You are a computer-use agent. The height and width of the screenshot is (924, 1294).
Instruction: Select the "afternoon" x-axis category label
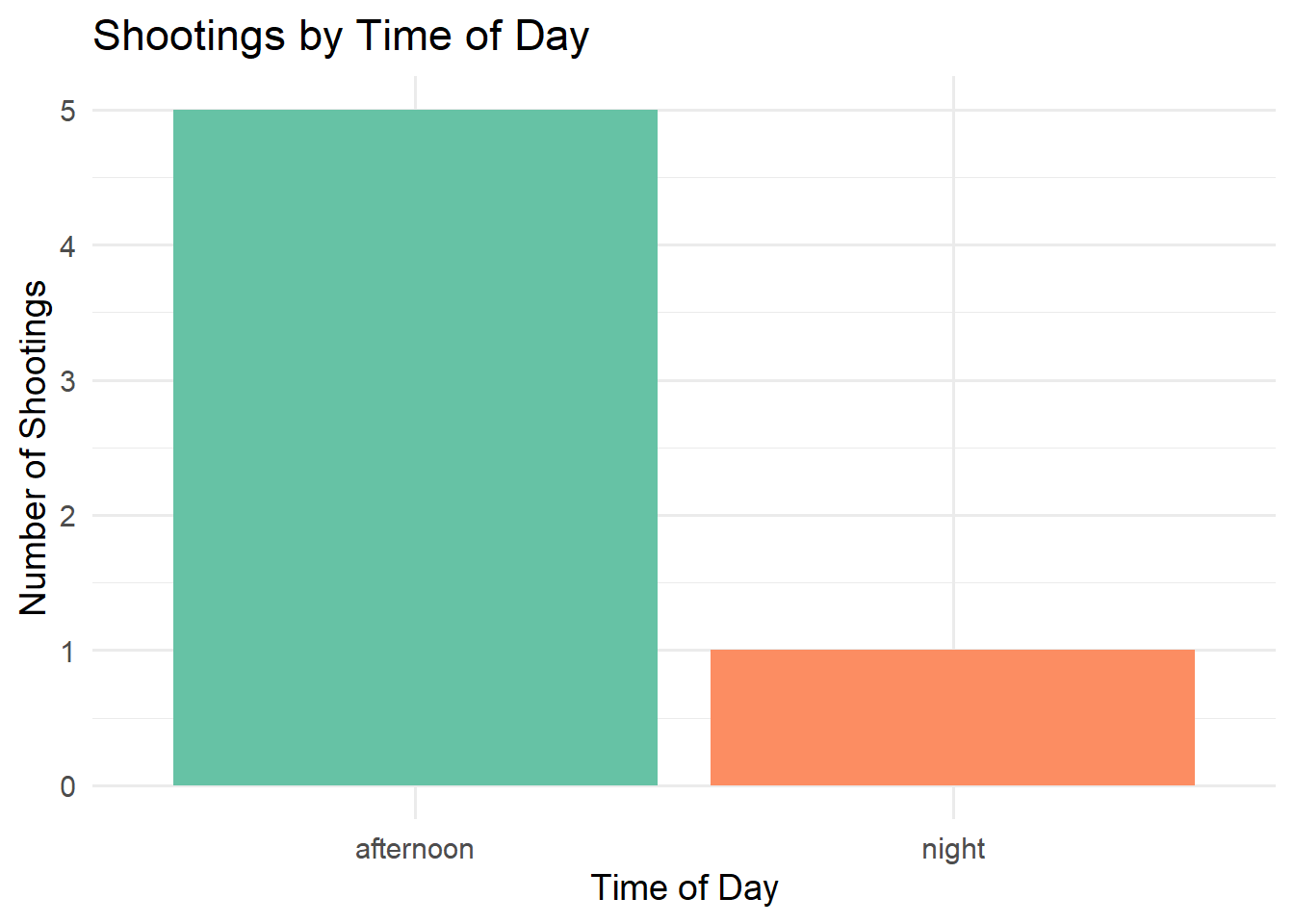(x=415, y=849)
